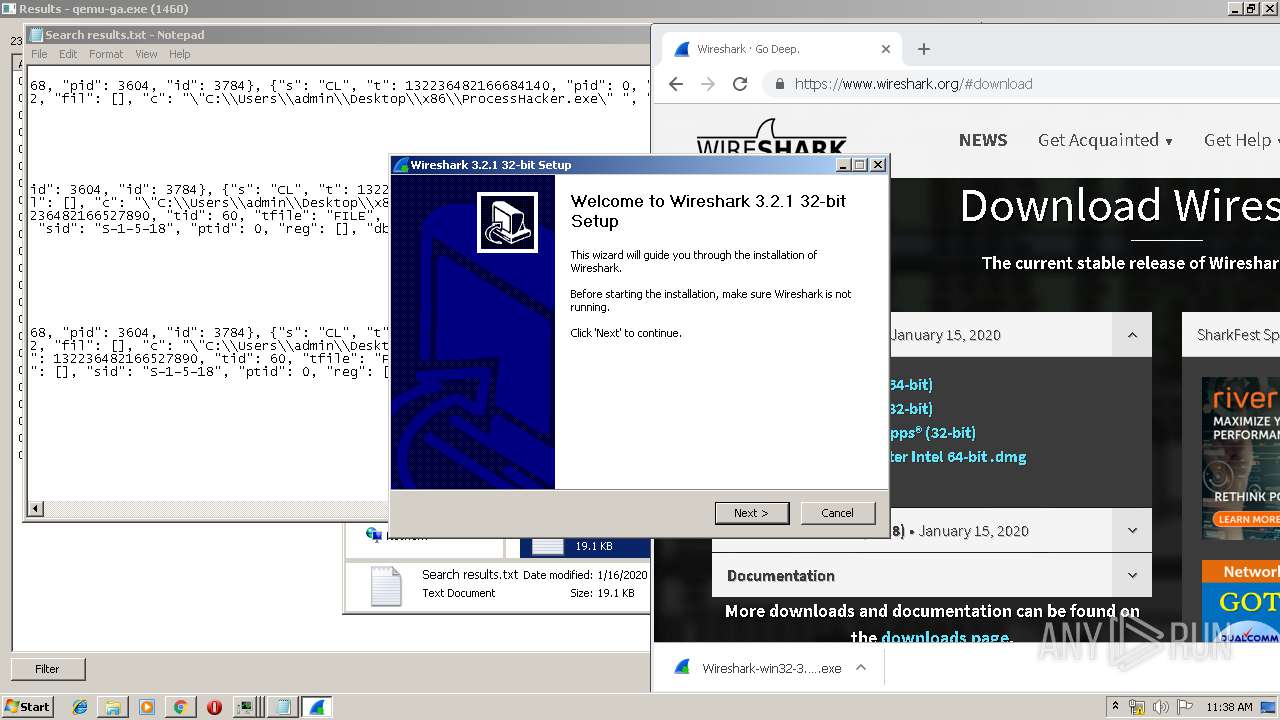1280x720 pixels.
Task: Click the Riverbed ad LEARN MORE button
Action: click(x=1247, y=519)
